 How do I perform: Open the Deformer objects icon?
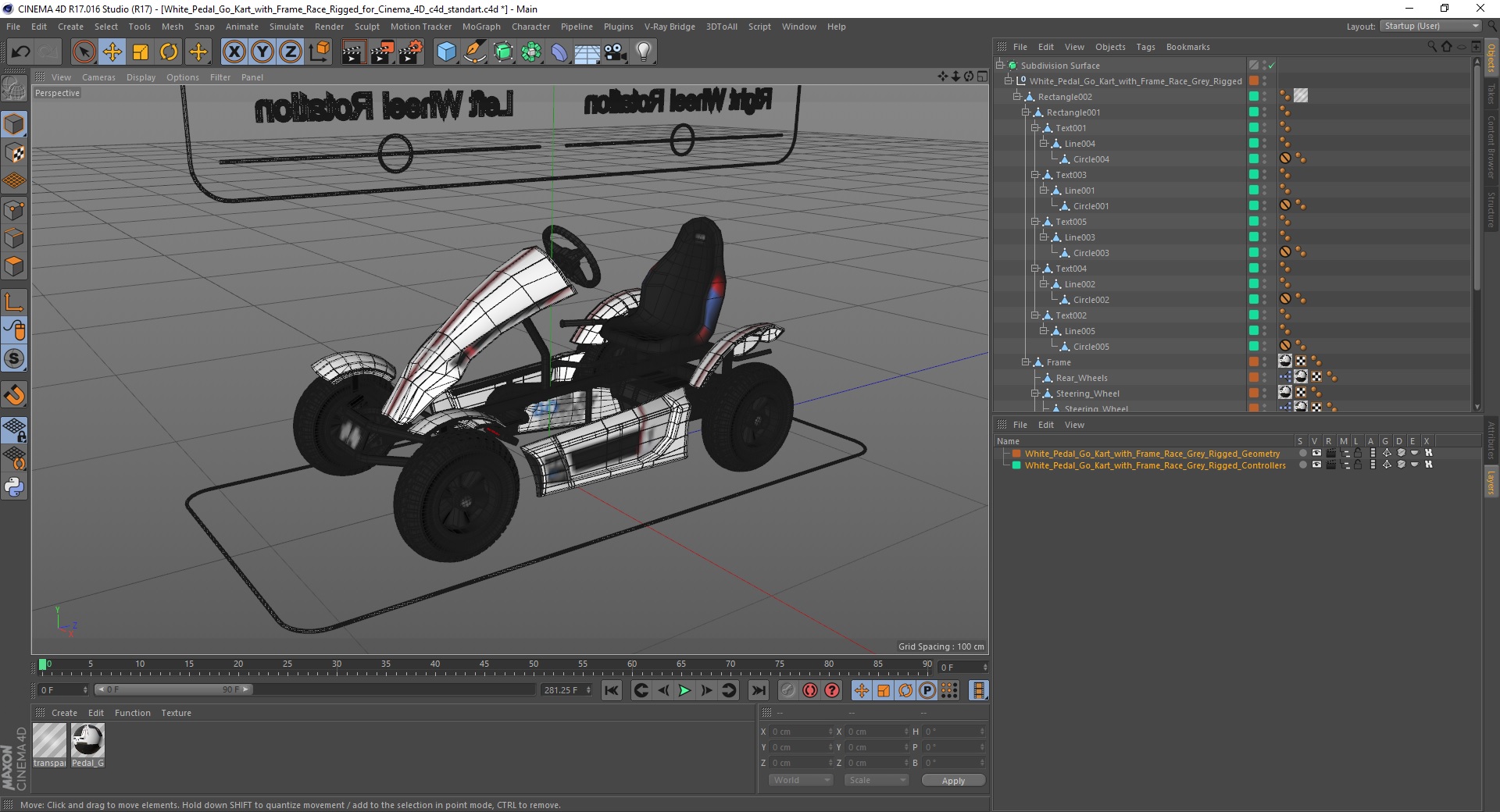(559, 52)
